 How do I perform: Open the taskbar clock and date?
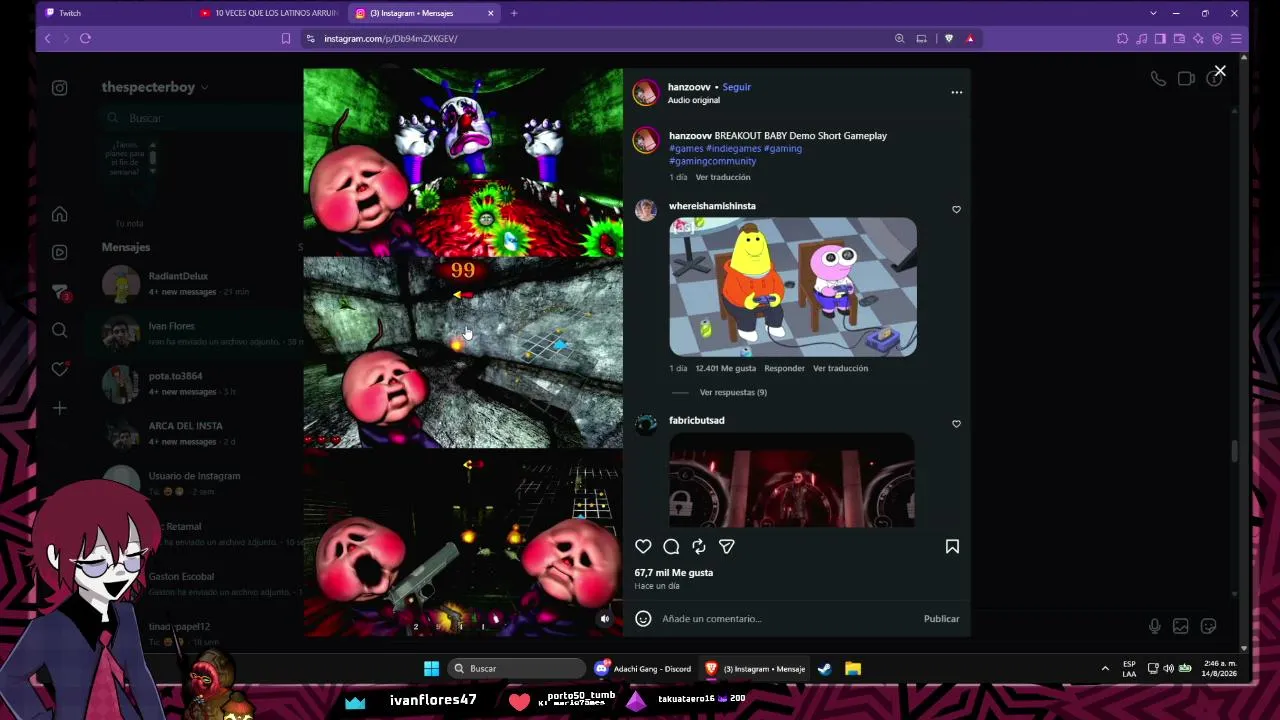click(x=1219, y=668)
